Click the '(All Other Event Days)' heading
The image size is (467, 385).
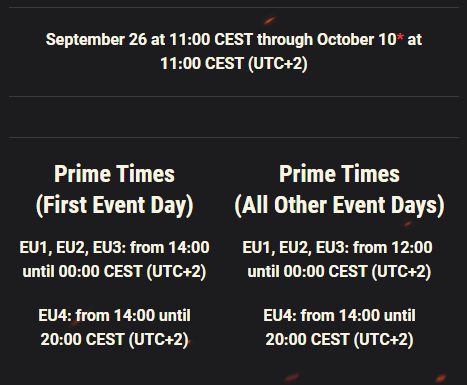pyautogui.click(x=339, y=205)
